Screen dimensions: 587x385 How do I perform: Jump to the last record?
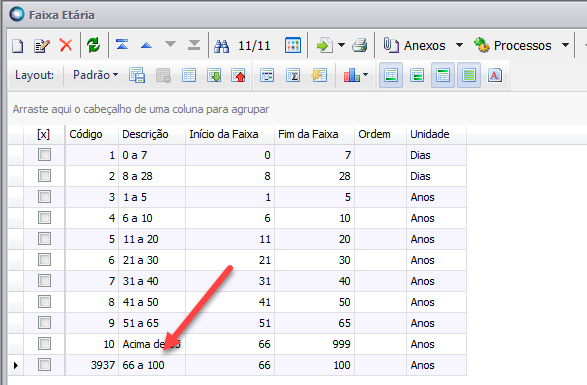click(194, 45)
